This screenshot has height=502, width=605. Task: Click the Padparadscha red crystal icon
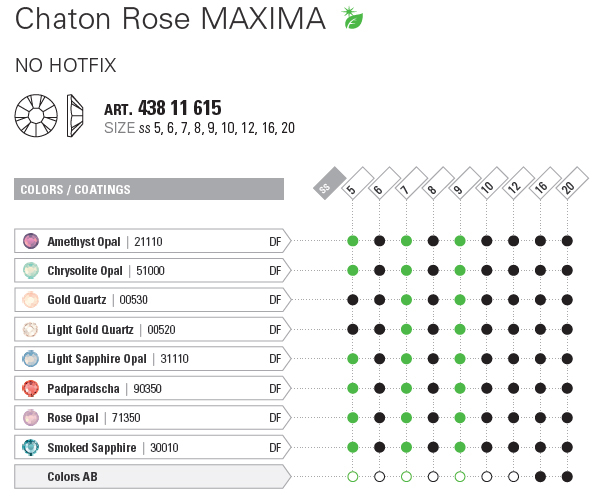pyautogui.click(x=30, y=388)
